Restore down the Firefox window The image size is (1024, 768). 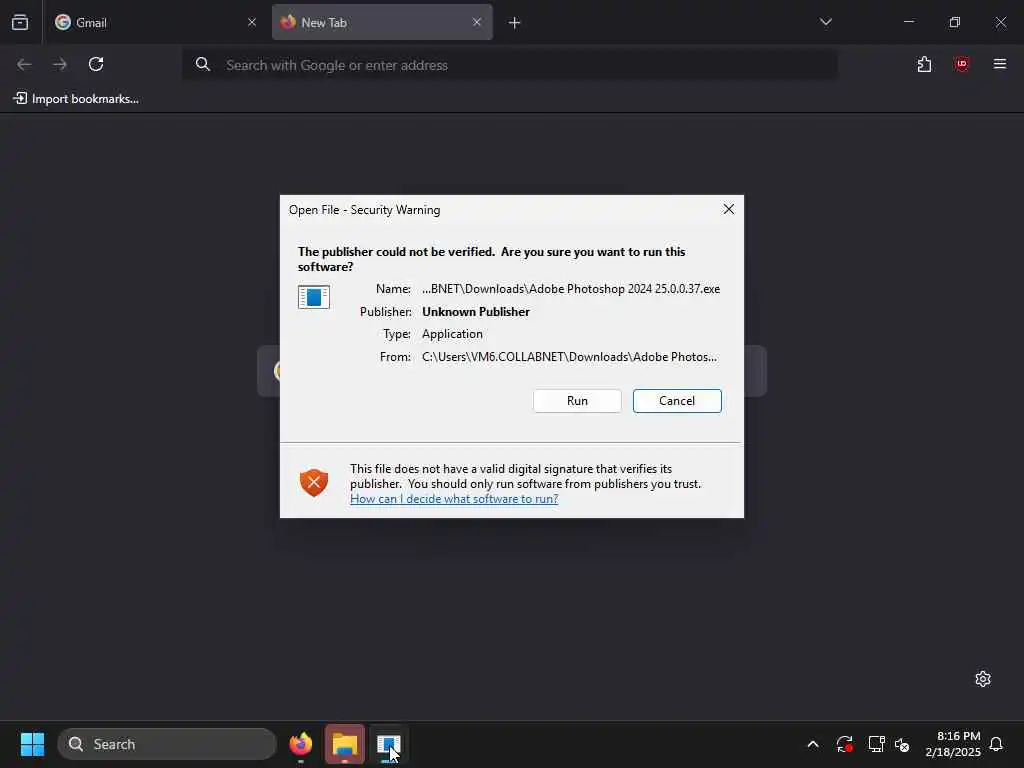coord(954,22)
